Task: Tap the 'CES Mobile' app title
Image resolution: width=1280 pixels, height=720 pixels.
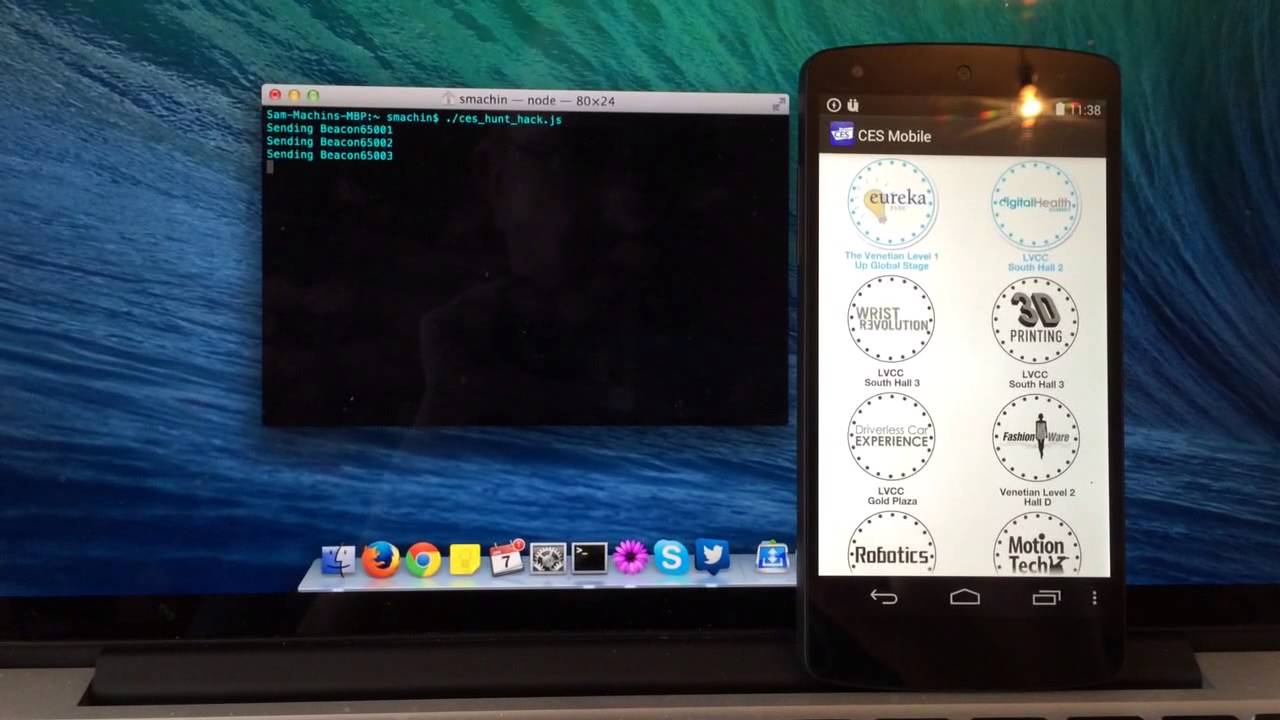Action: (x=894, y=136)
